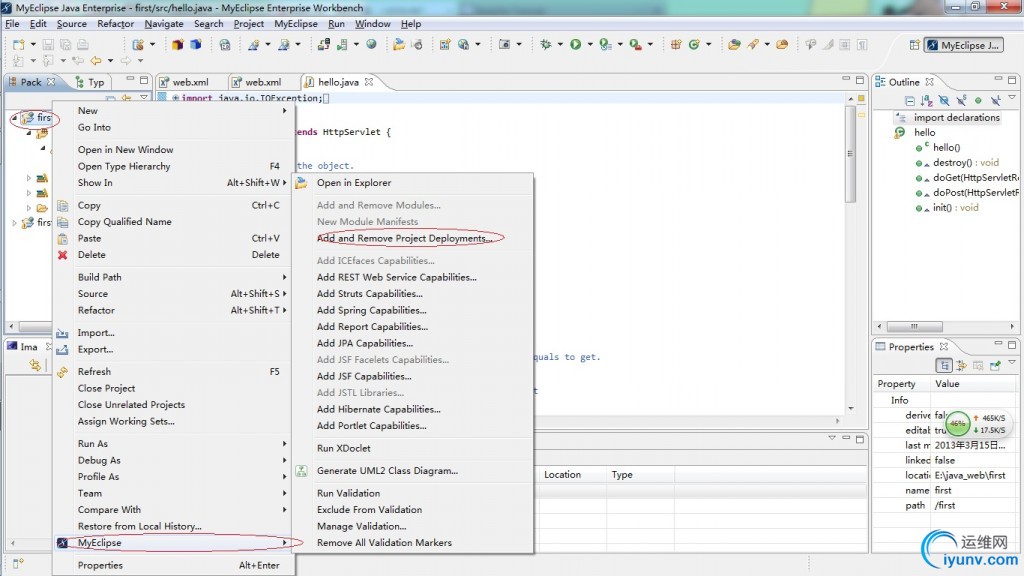
Task: Choose Add Hibernate Capabilities
Action: pos(379,409)
